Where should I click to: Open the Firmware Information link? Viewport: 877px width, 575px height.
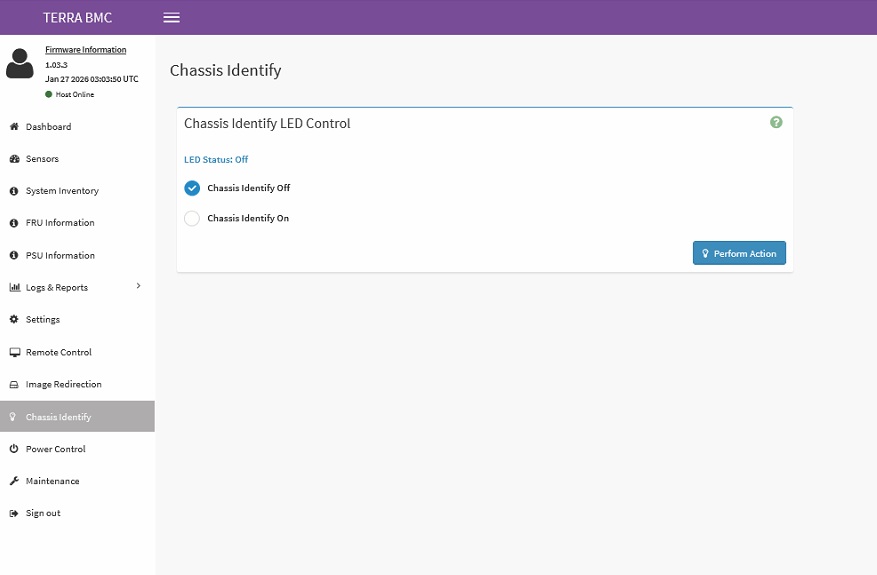coord(86,49)
